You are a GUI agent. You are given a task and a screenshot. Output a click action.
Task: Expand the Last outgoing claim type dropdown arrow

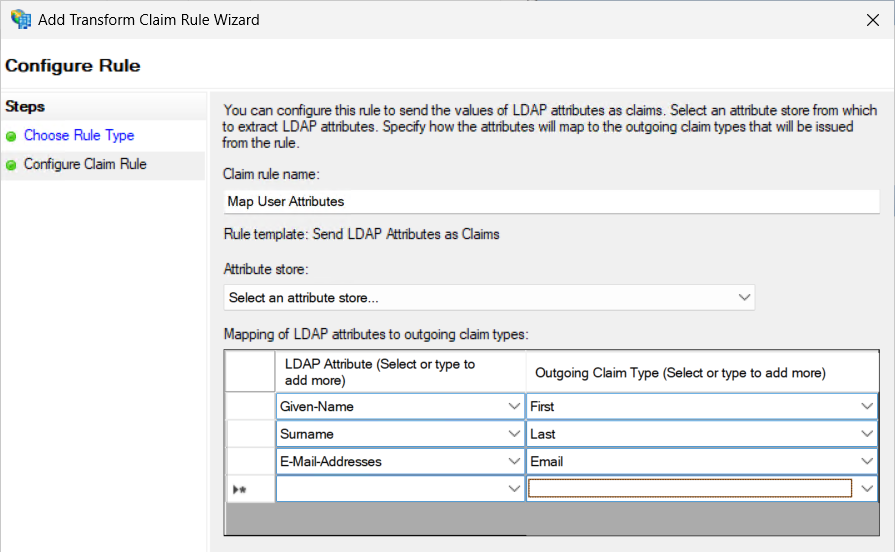pos(867,434)
